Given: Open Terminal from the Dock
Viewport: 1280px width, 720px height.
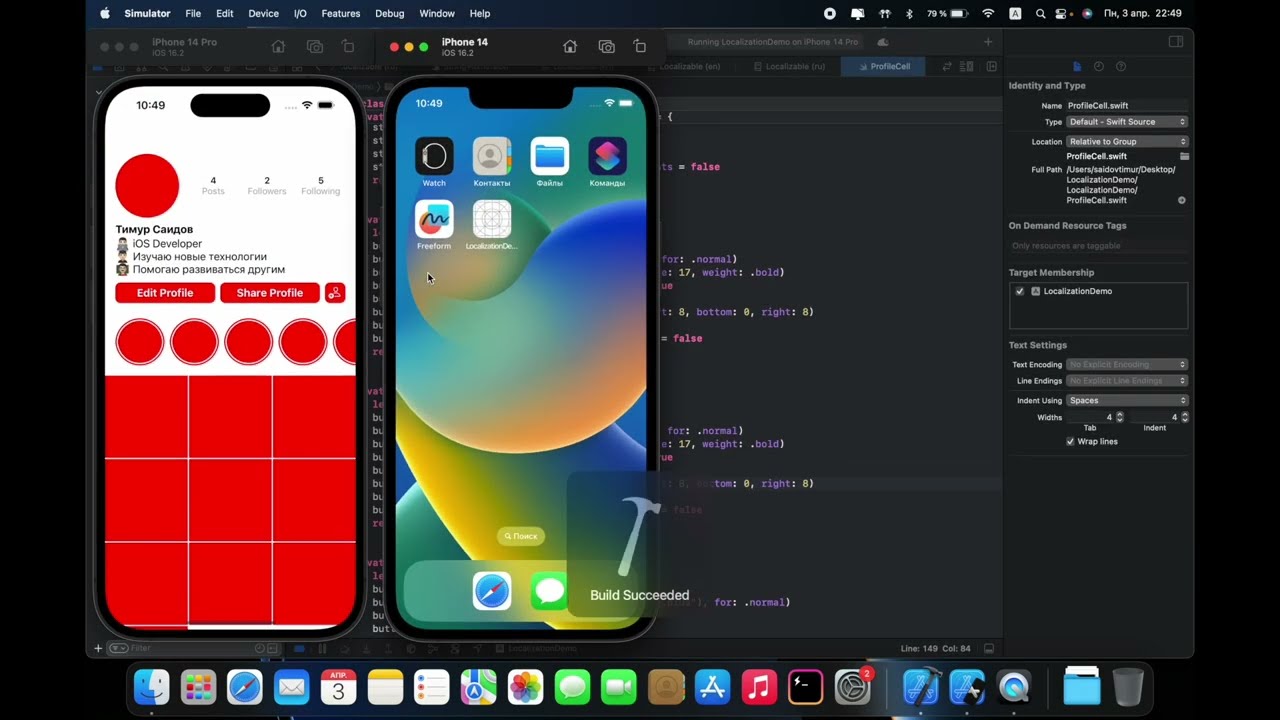Looking at the screenshot, I should pyautogui.click(x=805, y=687).
